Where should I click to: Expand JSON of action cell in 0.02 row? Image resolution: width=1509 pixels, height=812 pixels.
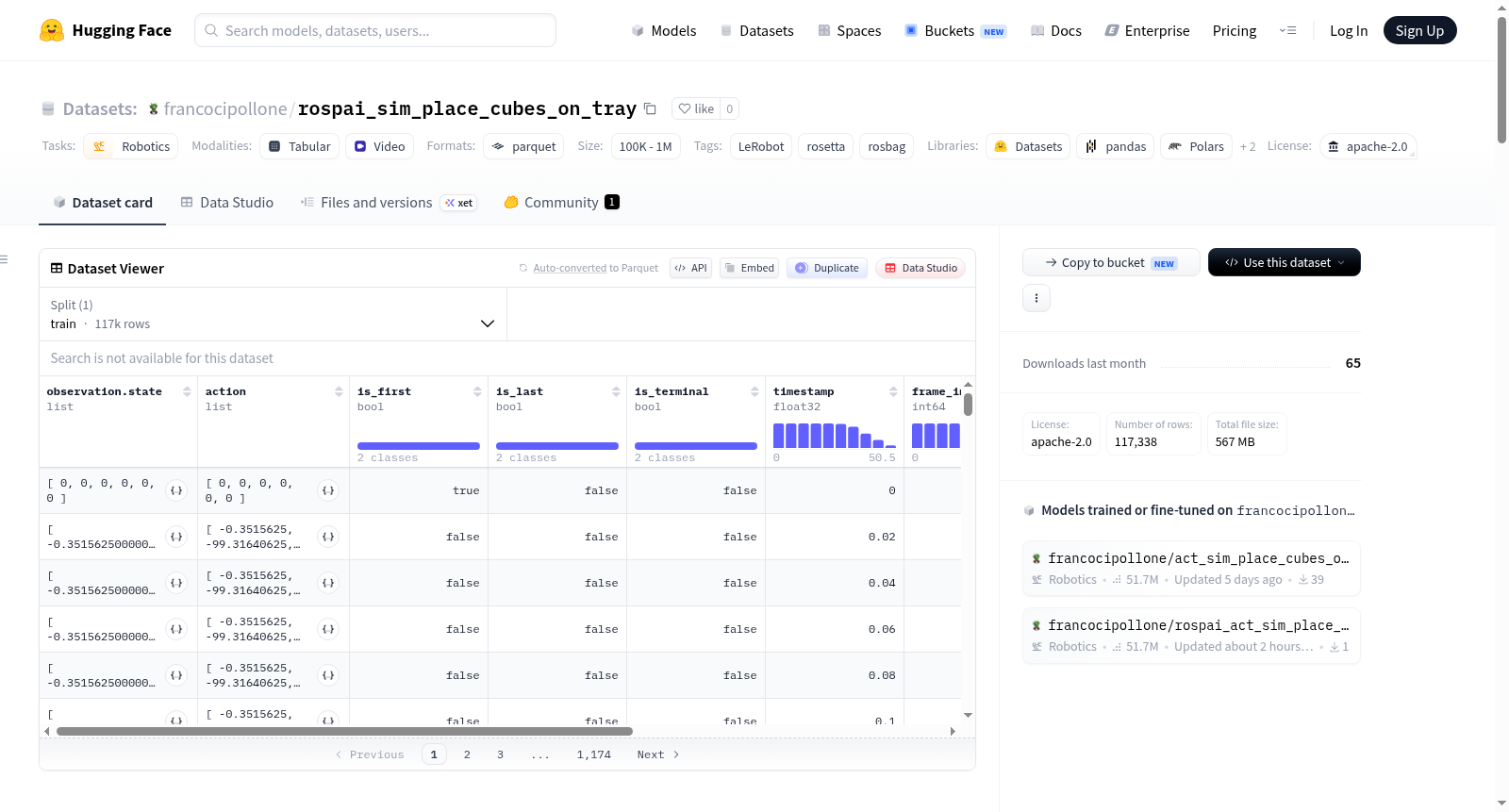(328, 537)
